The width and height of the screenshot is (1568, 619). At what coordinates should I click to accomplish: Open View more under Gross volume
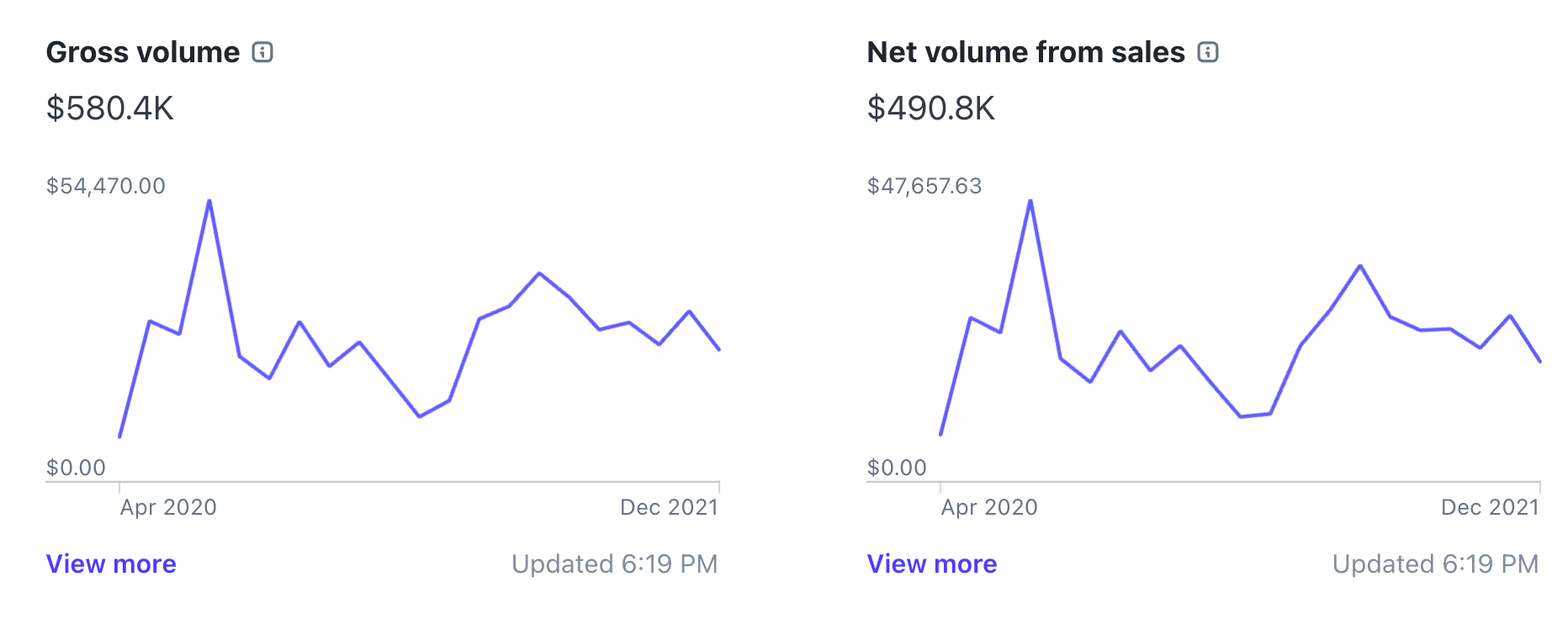[x=111, y=563]
